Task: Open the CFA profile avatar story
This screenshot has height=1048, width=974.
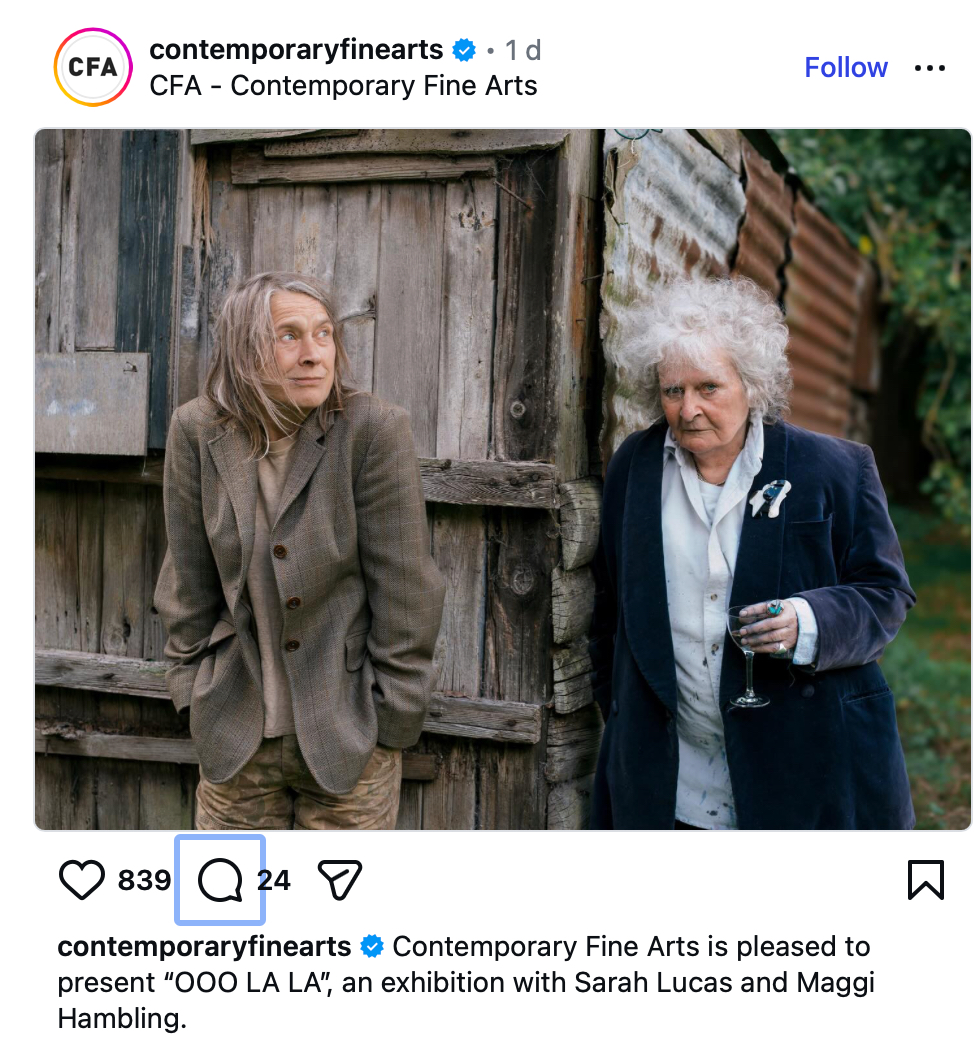Action: (93, 67)
